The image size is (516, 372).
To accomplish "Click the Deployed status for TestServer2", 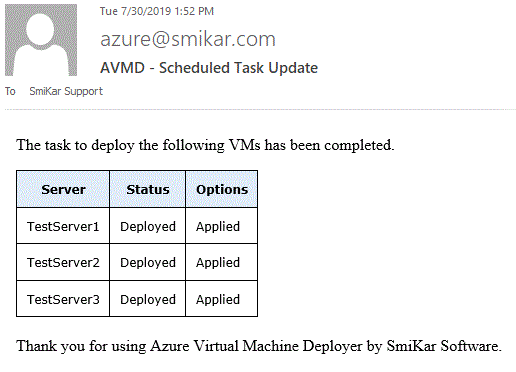I will coord(148,262).
